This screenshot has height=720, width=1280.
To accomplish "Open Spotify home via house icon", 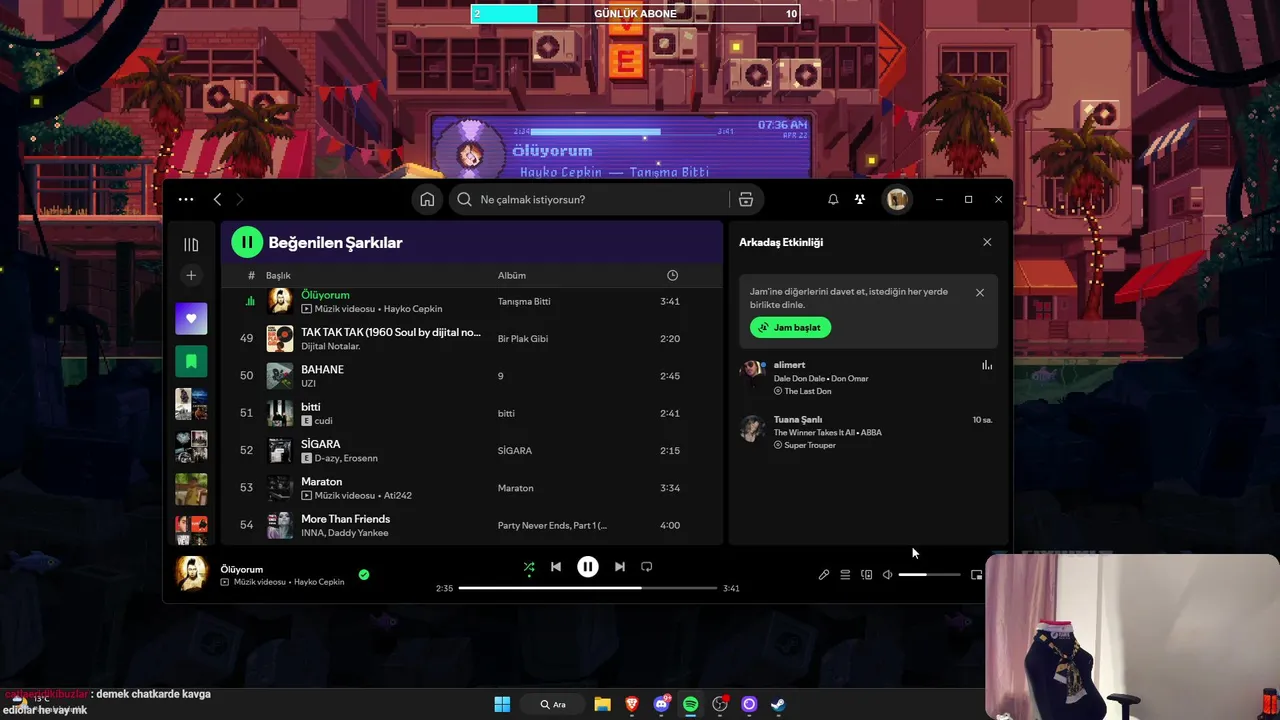I will coord(427,199).
